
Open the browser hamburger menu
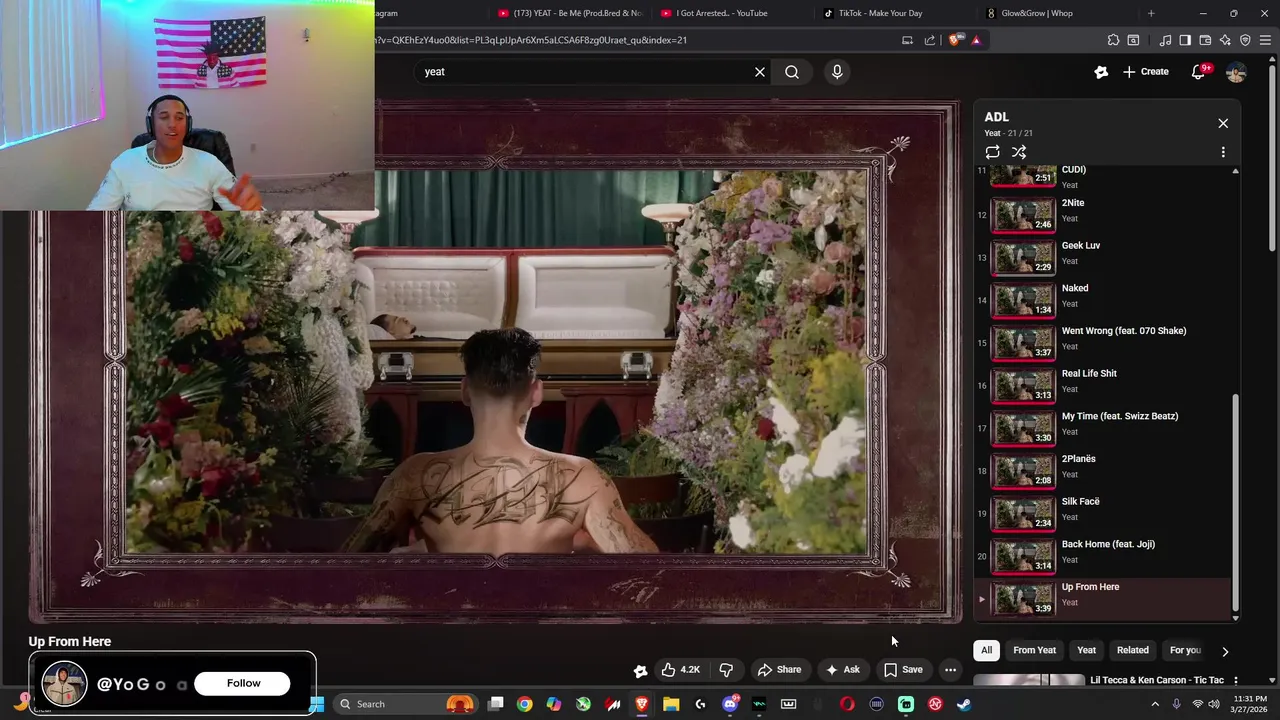(1266, 40)
